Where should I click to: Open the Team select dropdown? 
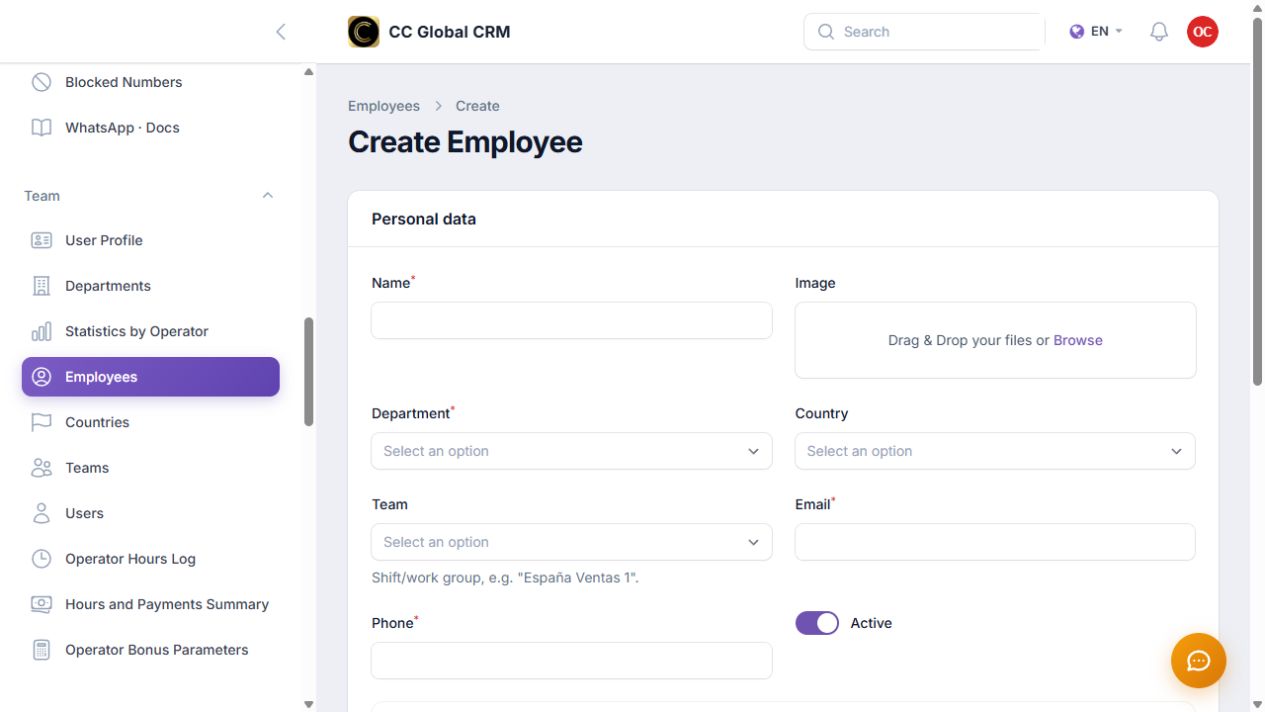pyautogui.click(x=572, y=542)
